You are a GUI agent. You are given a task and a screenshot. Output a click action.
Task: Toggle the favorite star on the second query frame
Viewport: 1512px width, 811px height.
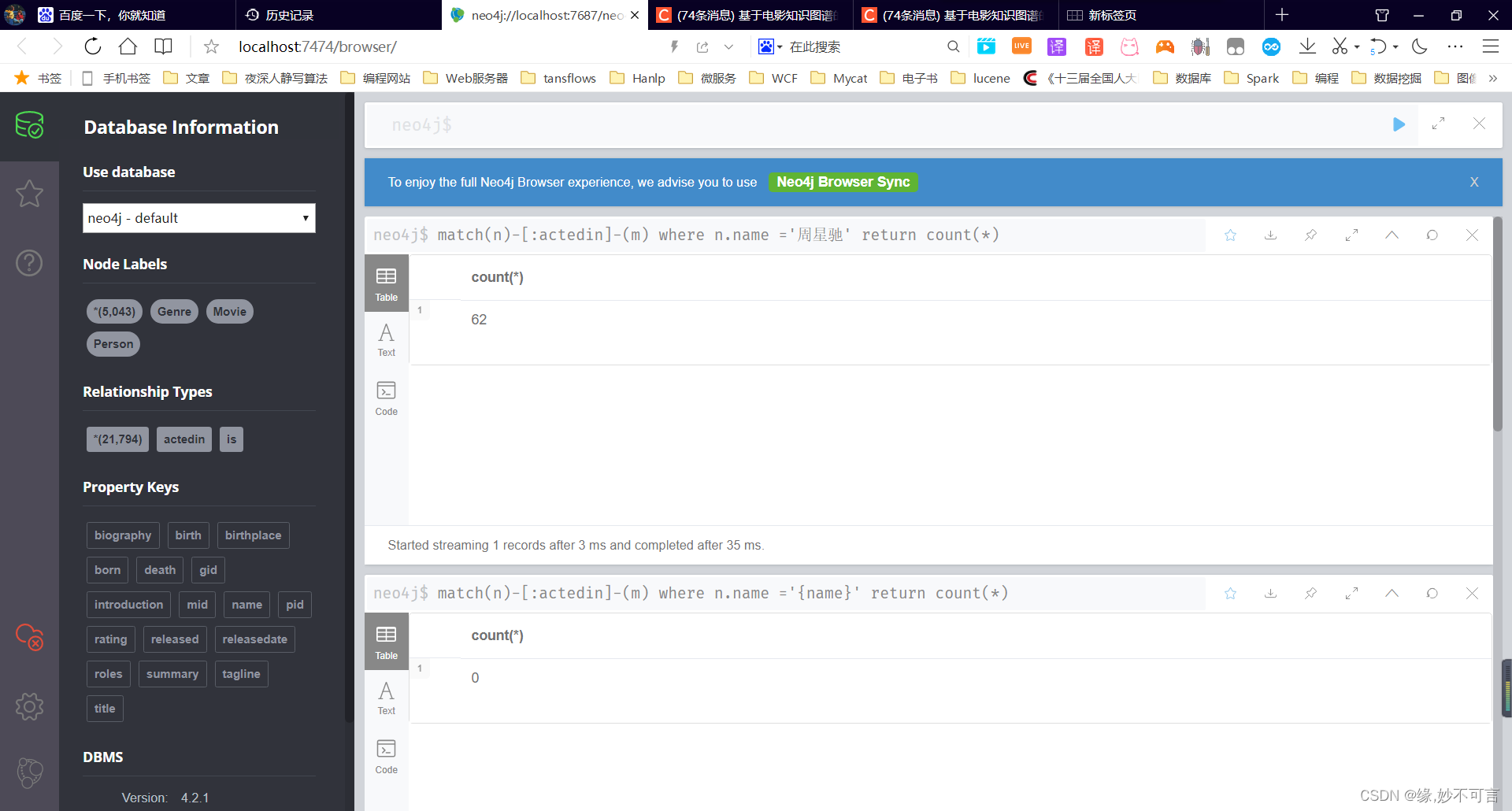(x=1230, y=593)
